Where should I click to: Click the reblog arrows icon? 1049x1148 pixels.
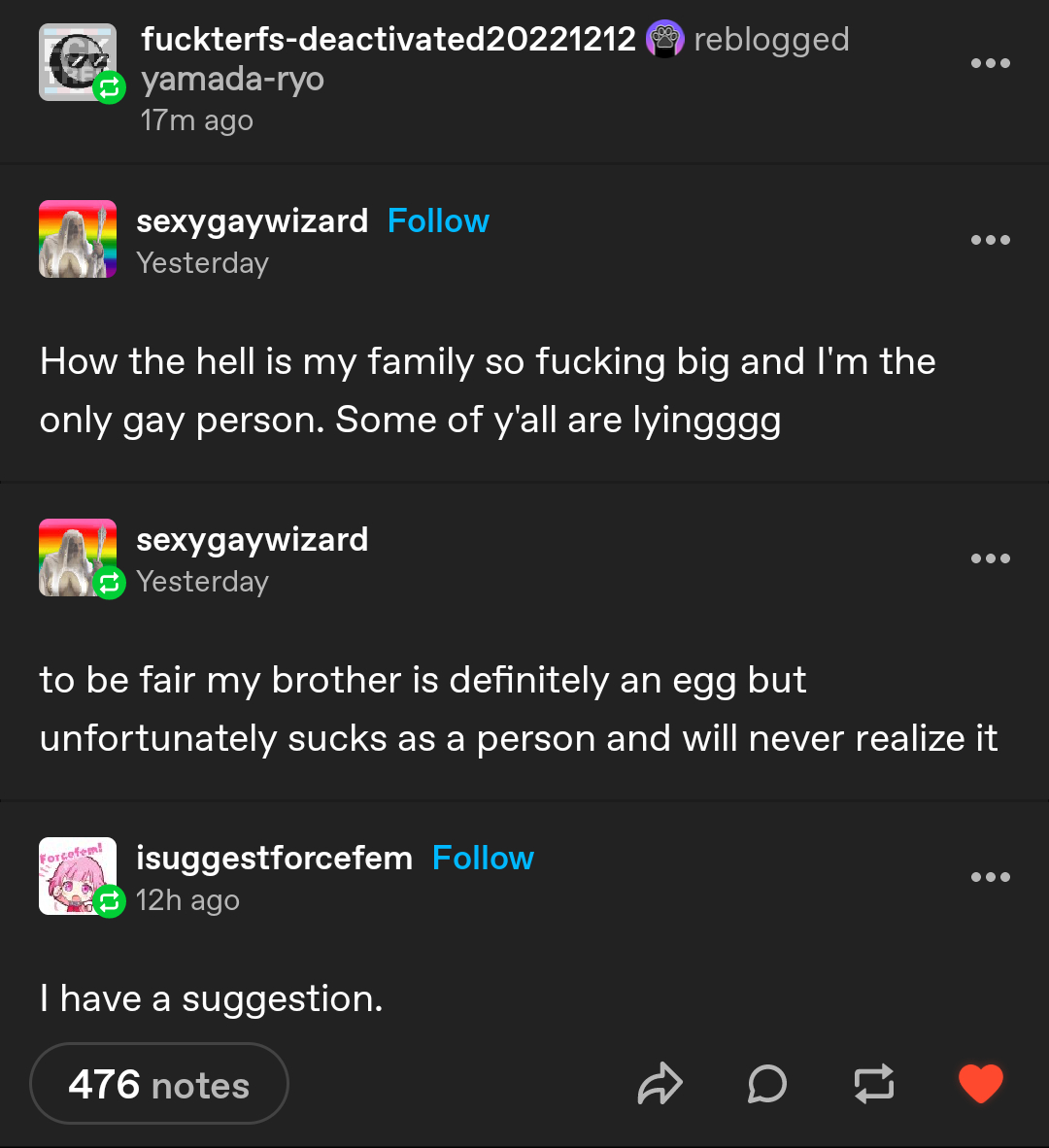(x=874, y=1084)
